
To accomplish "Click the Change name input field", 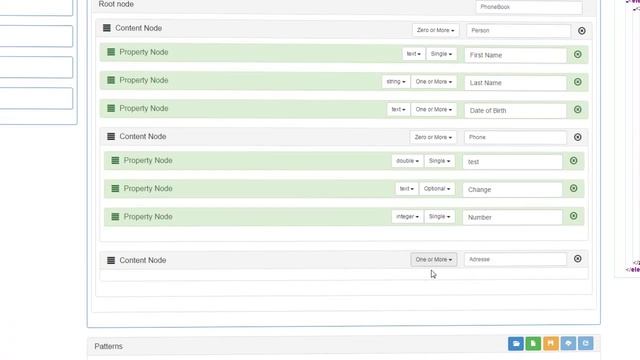I will tap(513, 189).
